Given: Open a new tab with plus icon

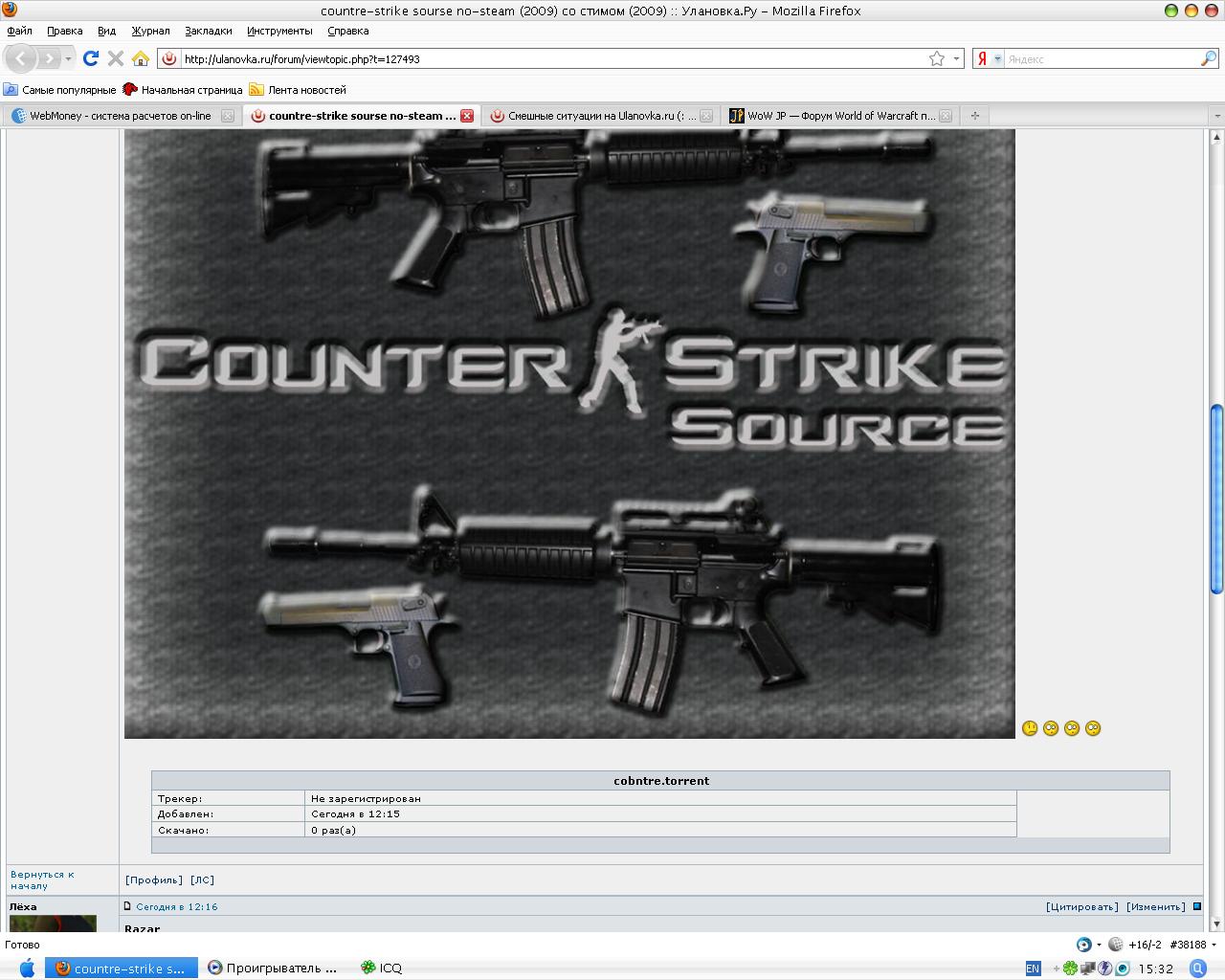Looking at the screenshot, I should coord(974,116).
